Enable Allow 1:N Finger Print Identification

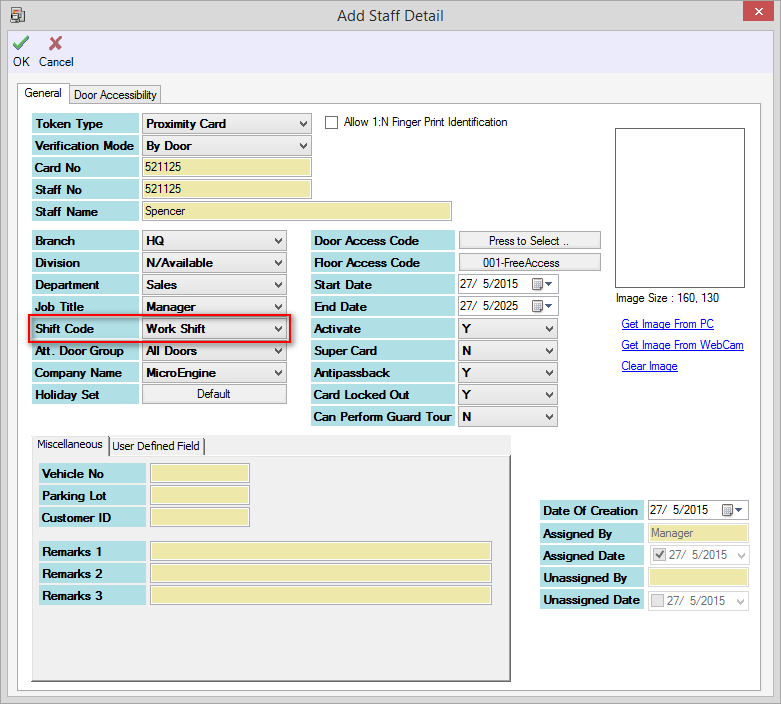[x=332, y=123]
